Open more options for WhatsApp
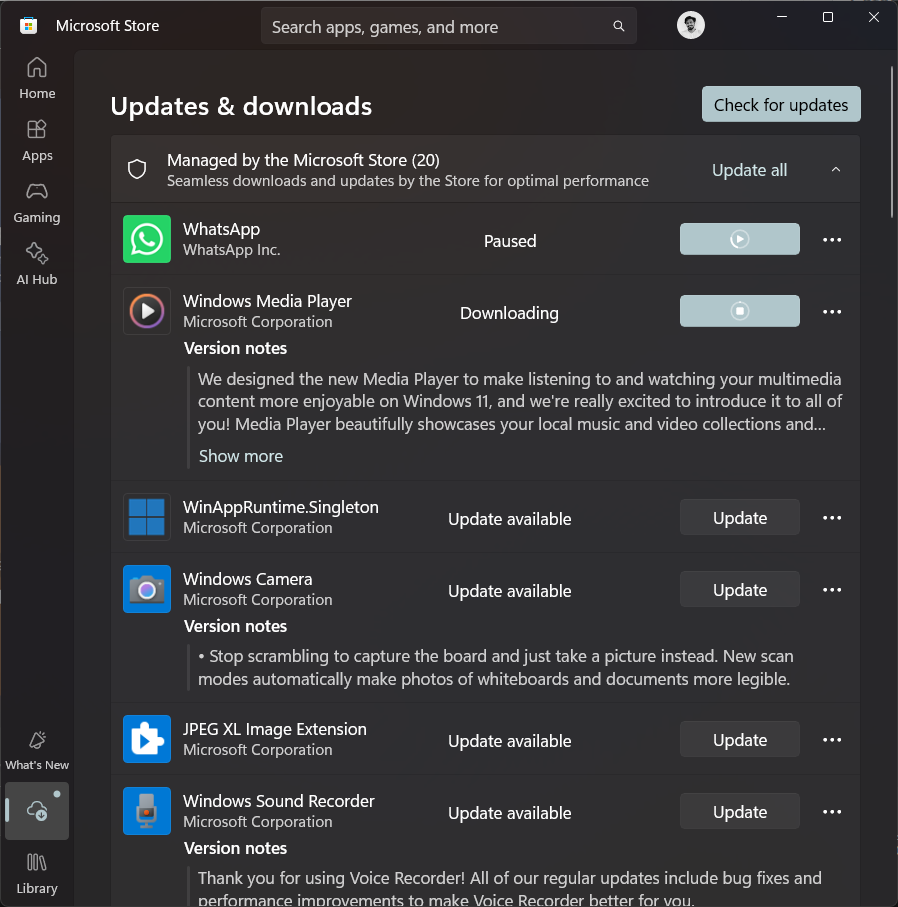This screenshot has width=898, height=907. click(x=831, y=239)
